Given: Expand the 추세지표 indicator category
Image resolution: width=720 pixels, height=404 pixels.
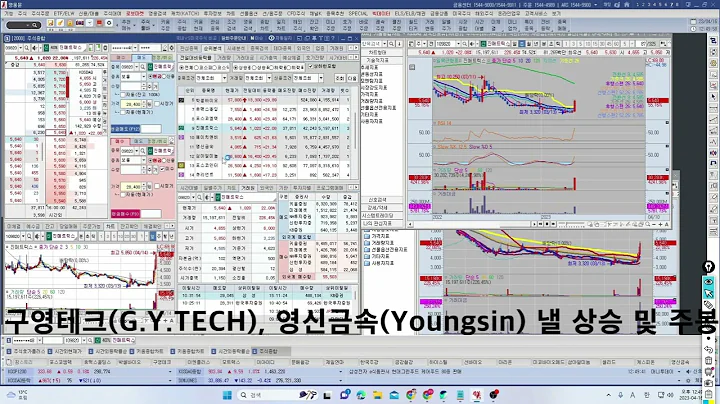Looking at the screenshot, I should tap(371, 67).
